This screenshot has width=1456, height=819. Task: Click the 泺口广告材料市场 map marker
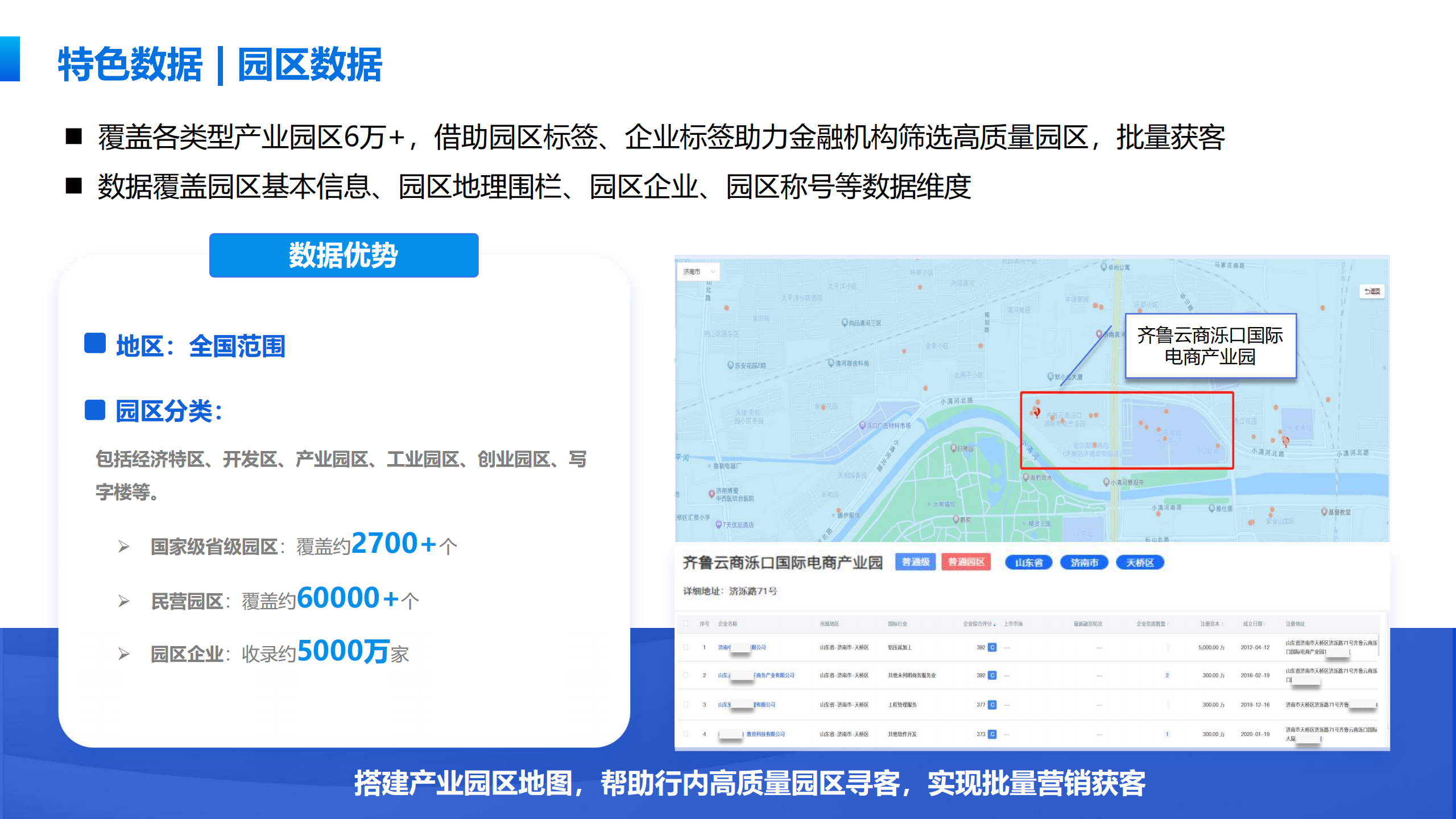tap(863, 425)
